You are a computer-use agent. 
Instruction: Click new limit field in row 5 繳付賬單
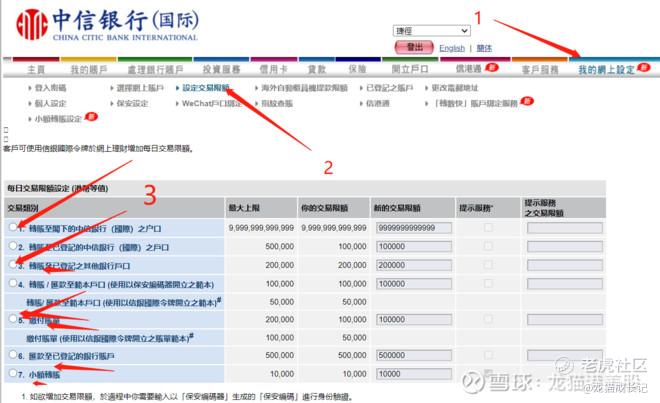[414, 320]
